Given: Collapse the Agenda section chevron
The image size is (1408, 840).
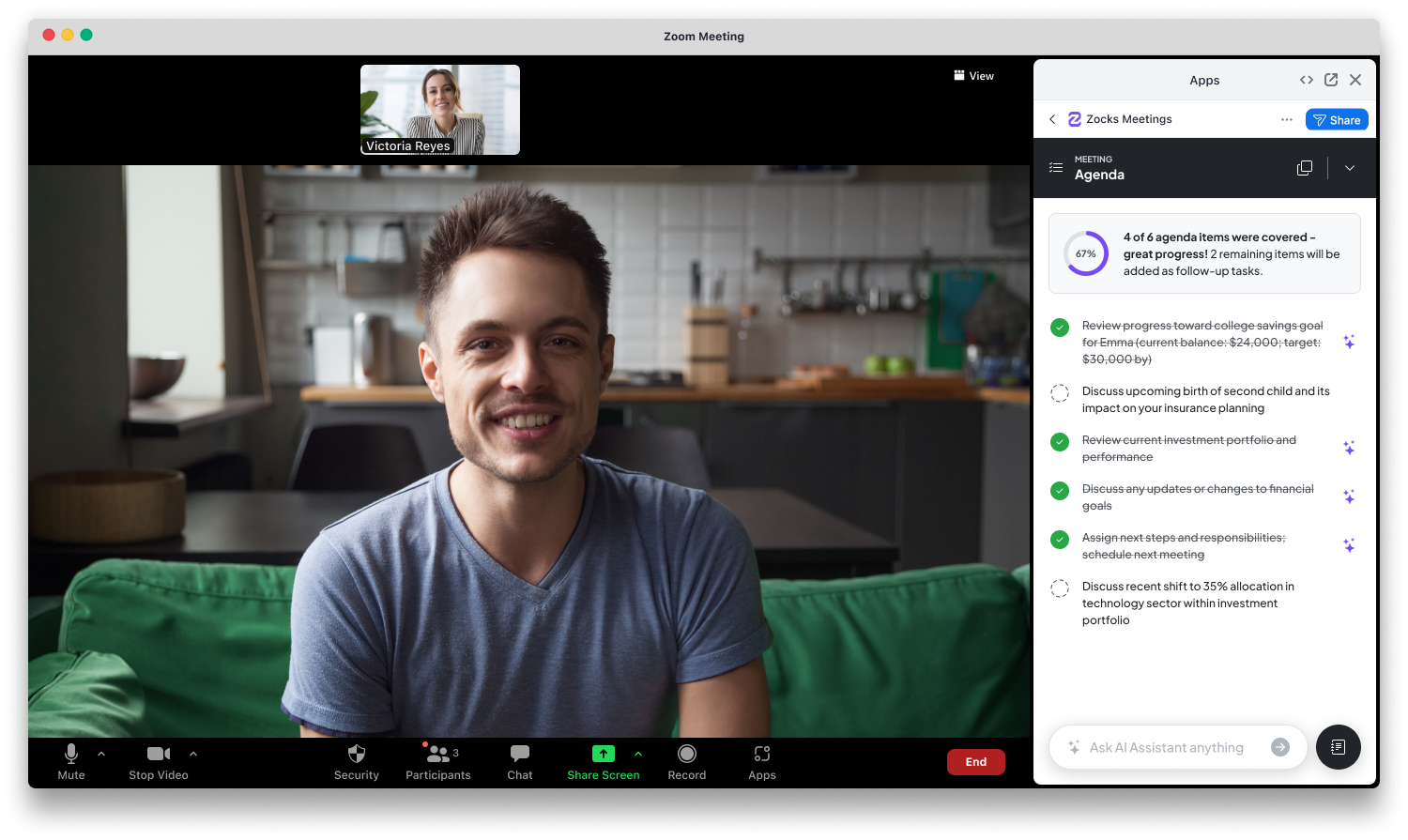Looking at the screenshot, I should click(1350, 168).
